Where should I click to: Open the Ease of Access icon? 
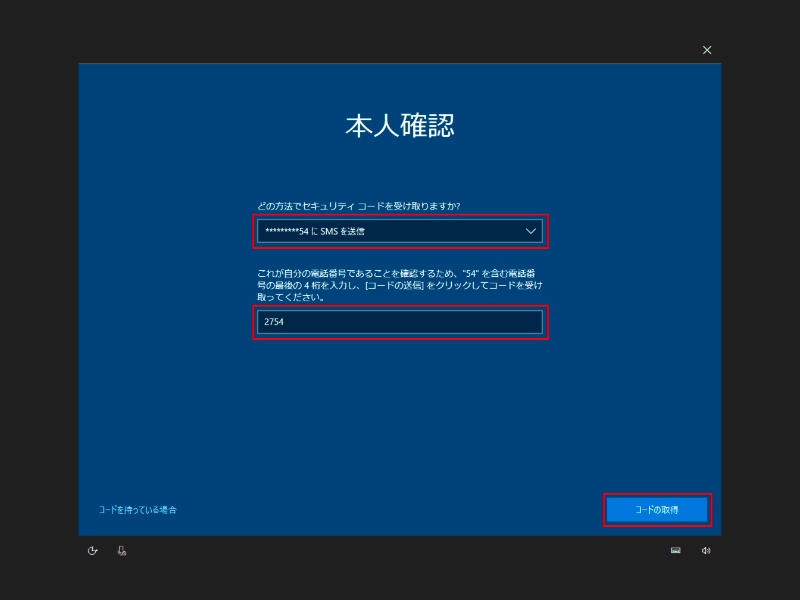pyautogui.click(x=92, y=550)
